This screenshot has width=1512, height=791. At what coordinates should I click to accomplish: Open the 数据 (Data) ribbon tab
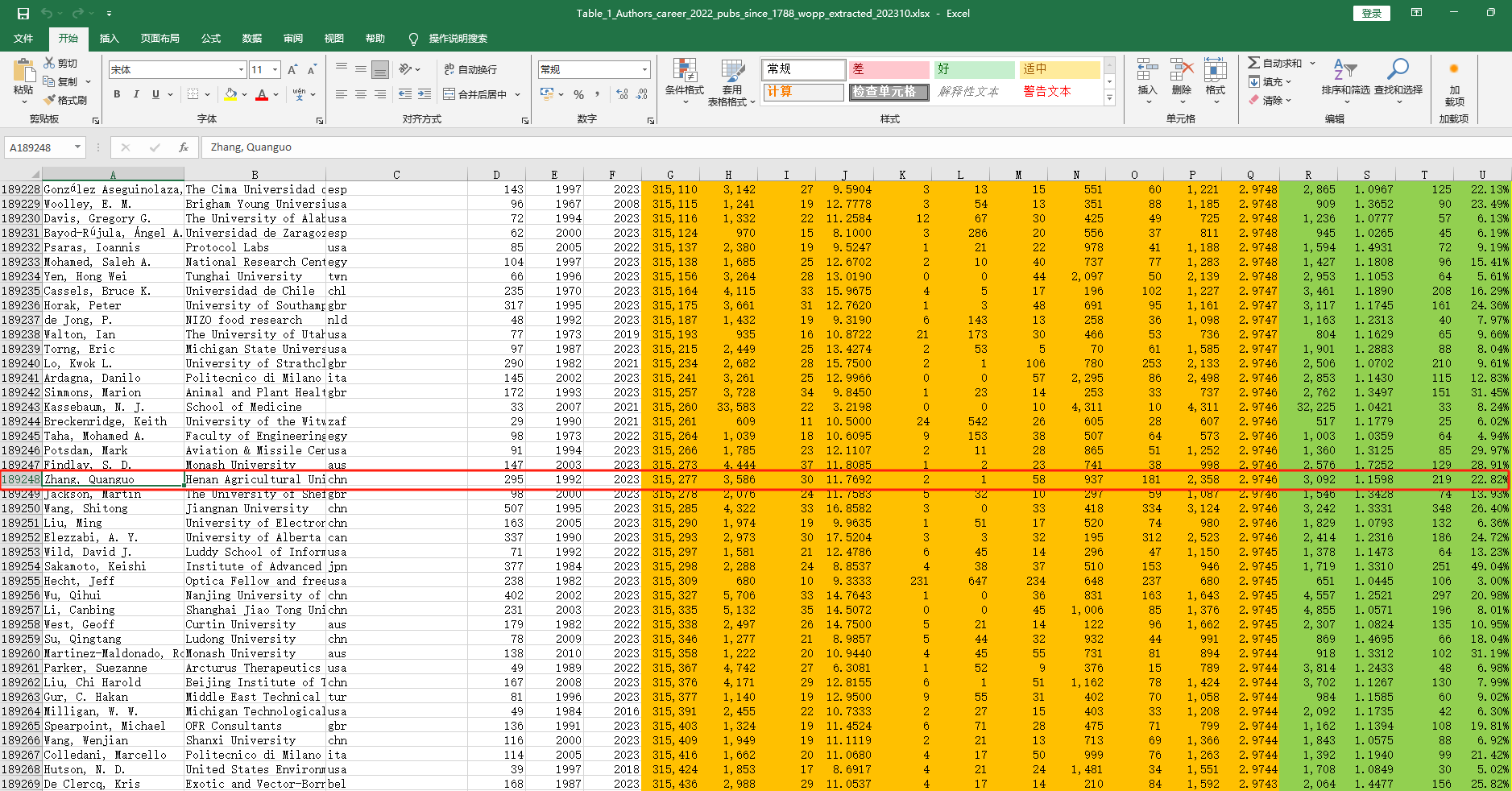tap(252, 39)
